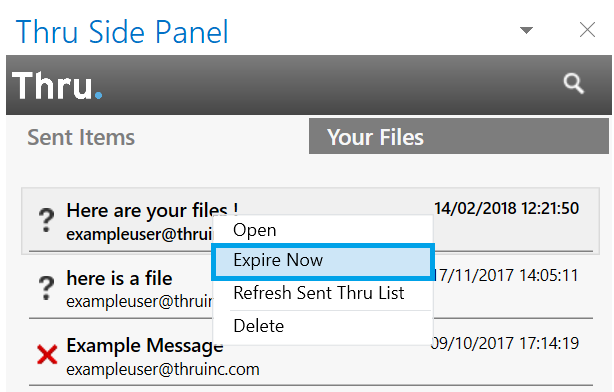This screenshot has width=614, height=392.
Task: Click question mark icon beside 'here is a file'
Action: point(46,288)
